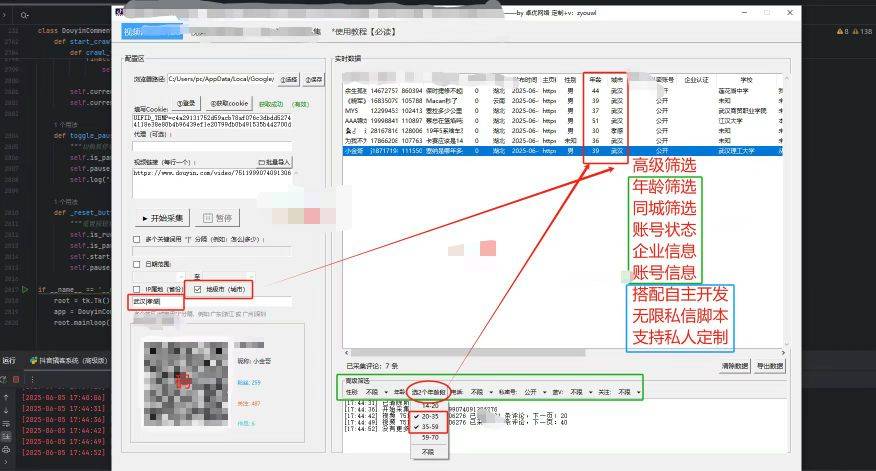Select the 抖音获客系统(高级版) run tab
876x471 pixels.
69,360
